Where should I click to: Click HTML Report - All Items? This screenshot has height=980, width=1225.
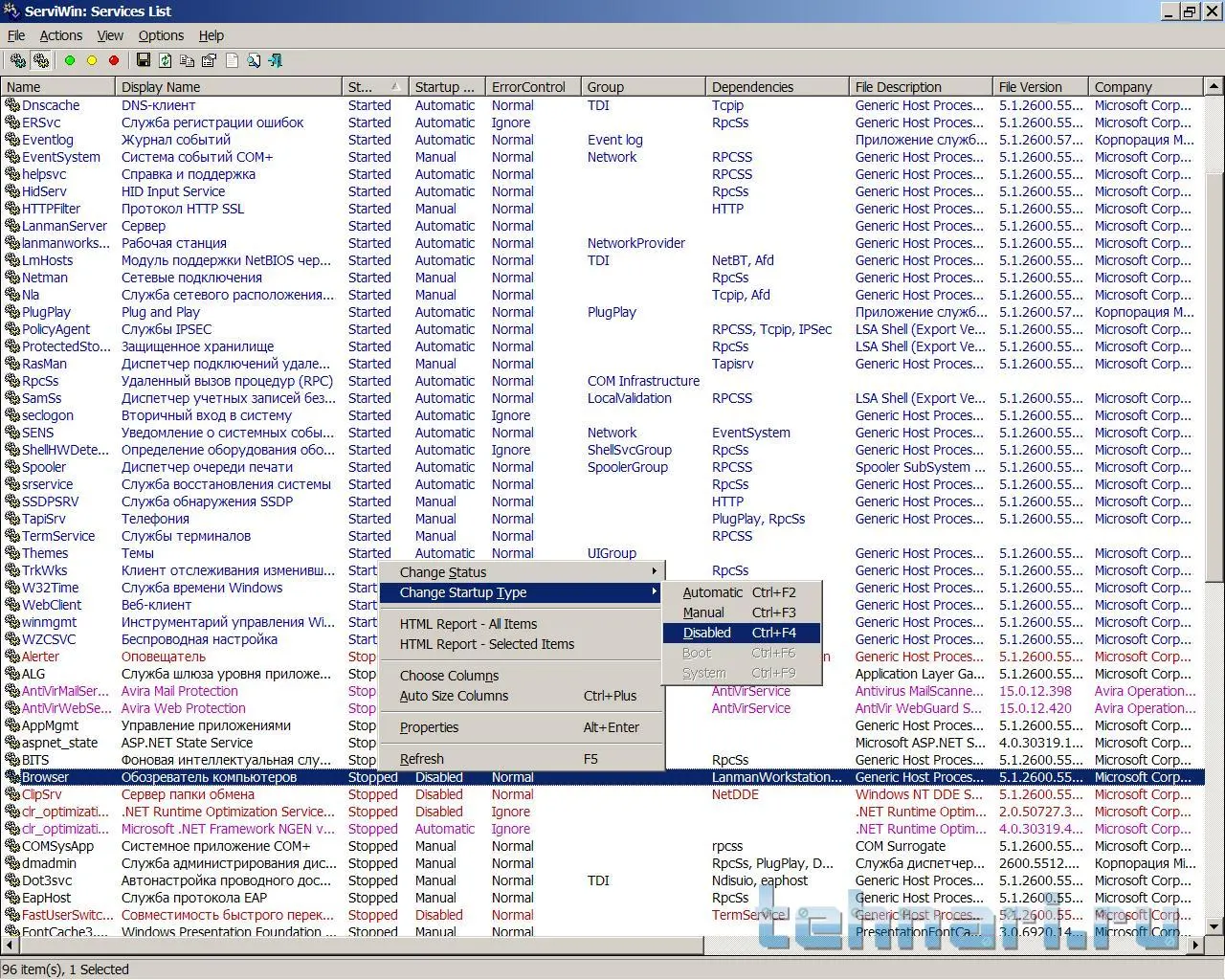[468, 624]
